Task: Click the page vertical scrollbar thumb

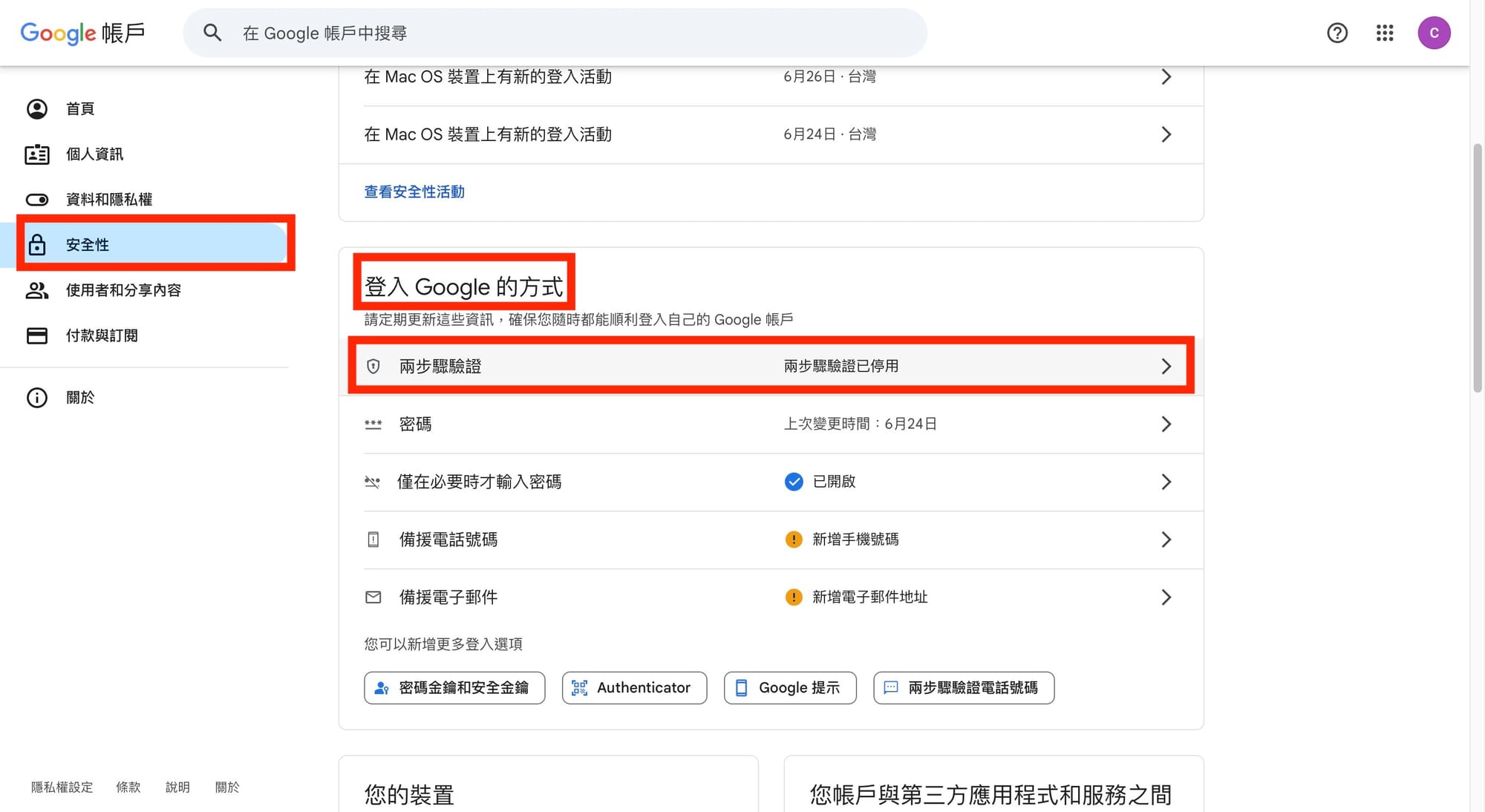Action: 1478,267
